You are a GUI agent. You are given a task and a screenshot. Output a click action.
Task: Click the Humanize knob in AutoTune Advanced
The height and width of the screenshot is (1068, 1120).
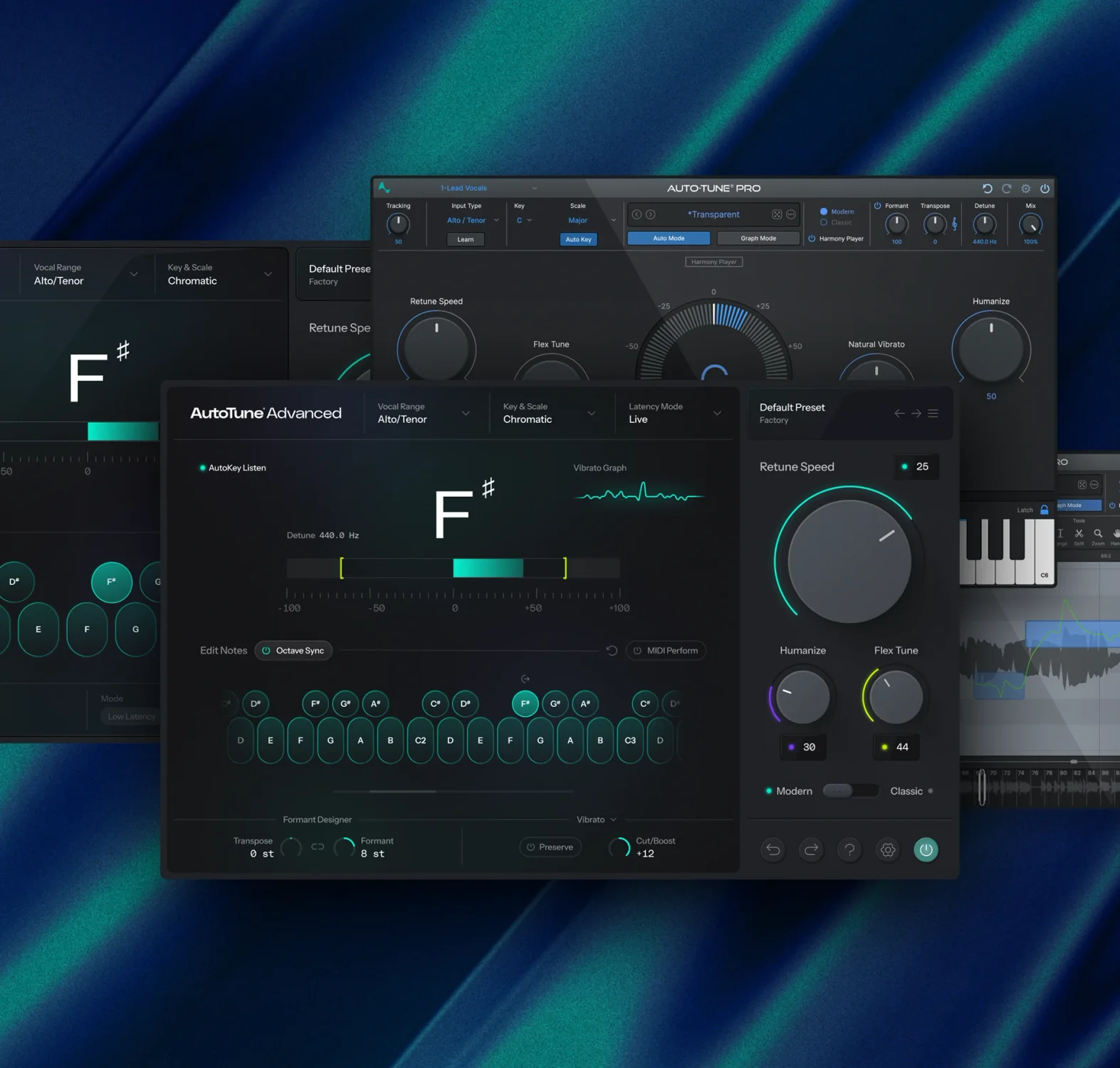(802, 696)
